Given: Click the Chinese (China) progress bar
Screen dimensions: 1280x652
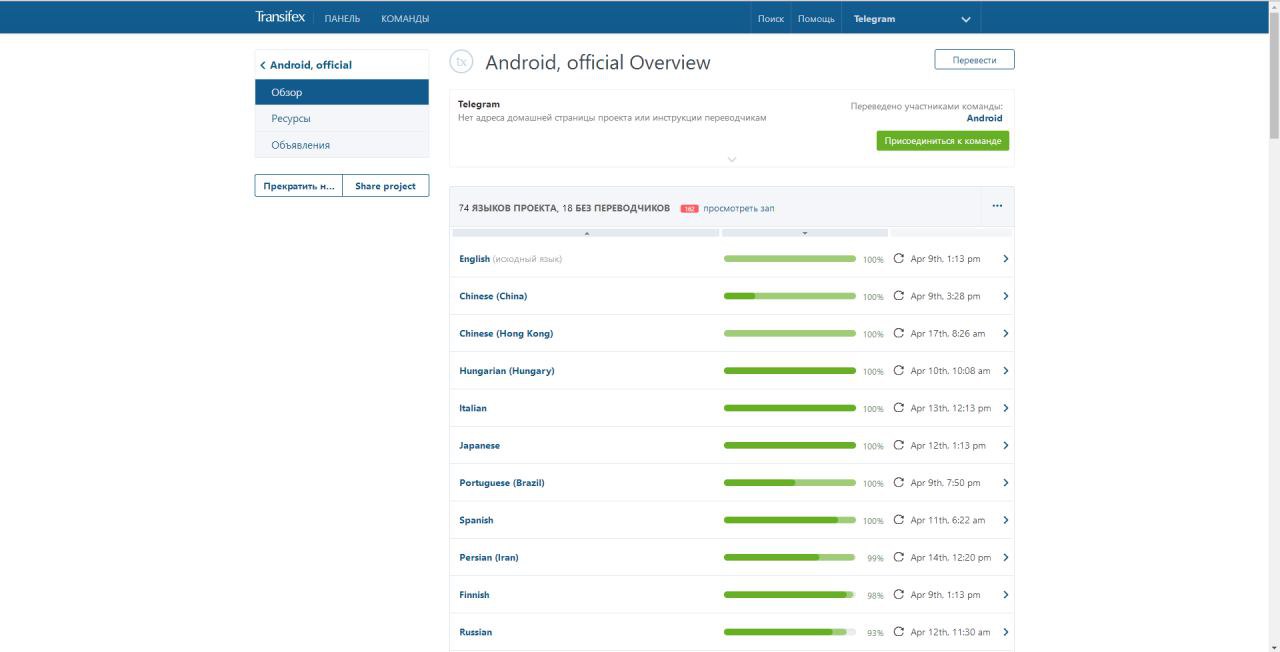Looking at the screenshot, I should [x=790, y=296].
